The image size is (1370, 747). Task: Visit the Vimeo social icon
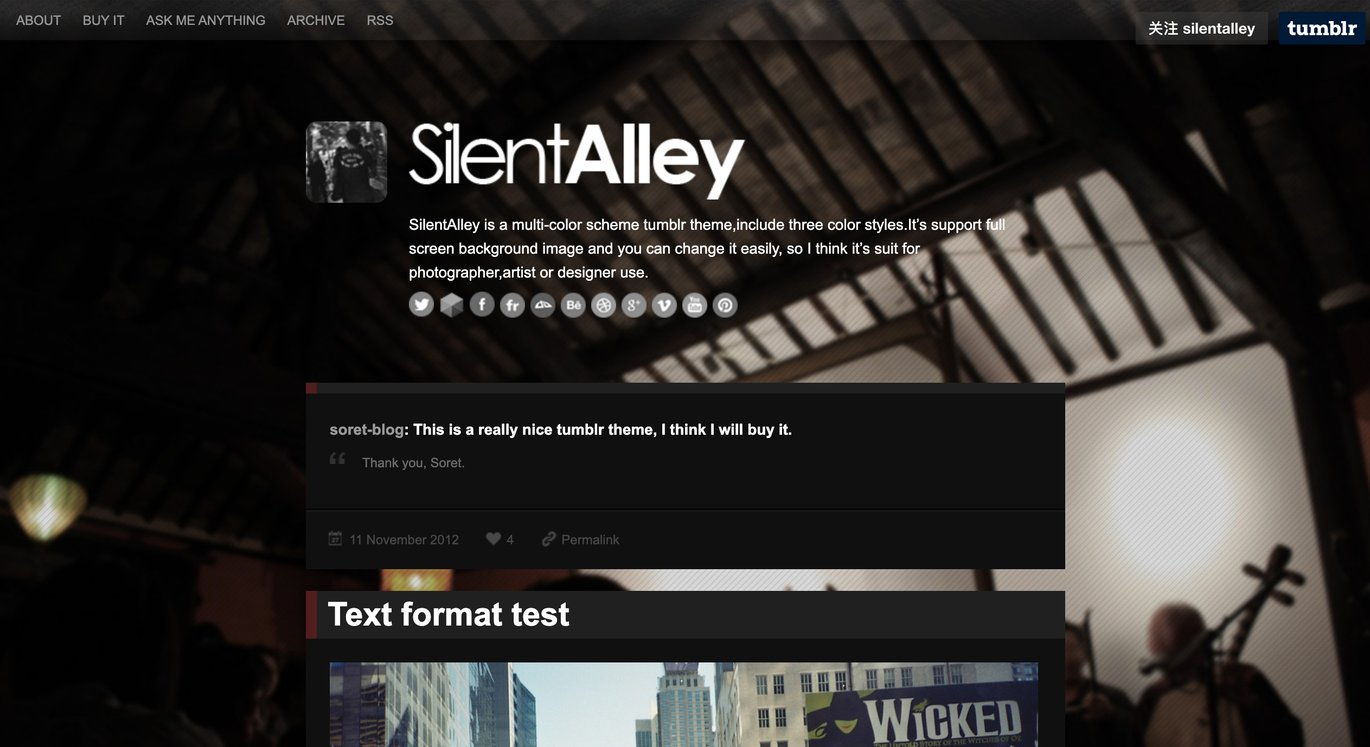tap(664, 305)
